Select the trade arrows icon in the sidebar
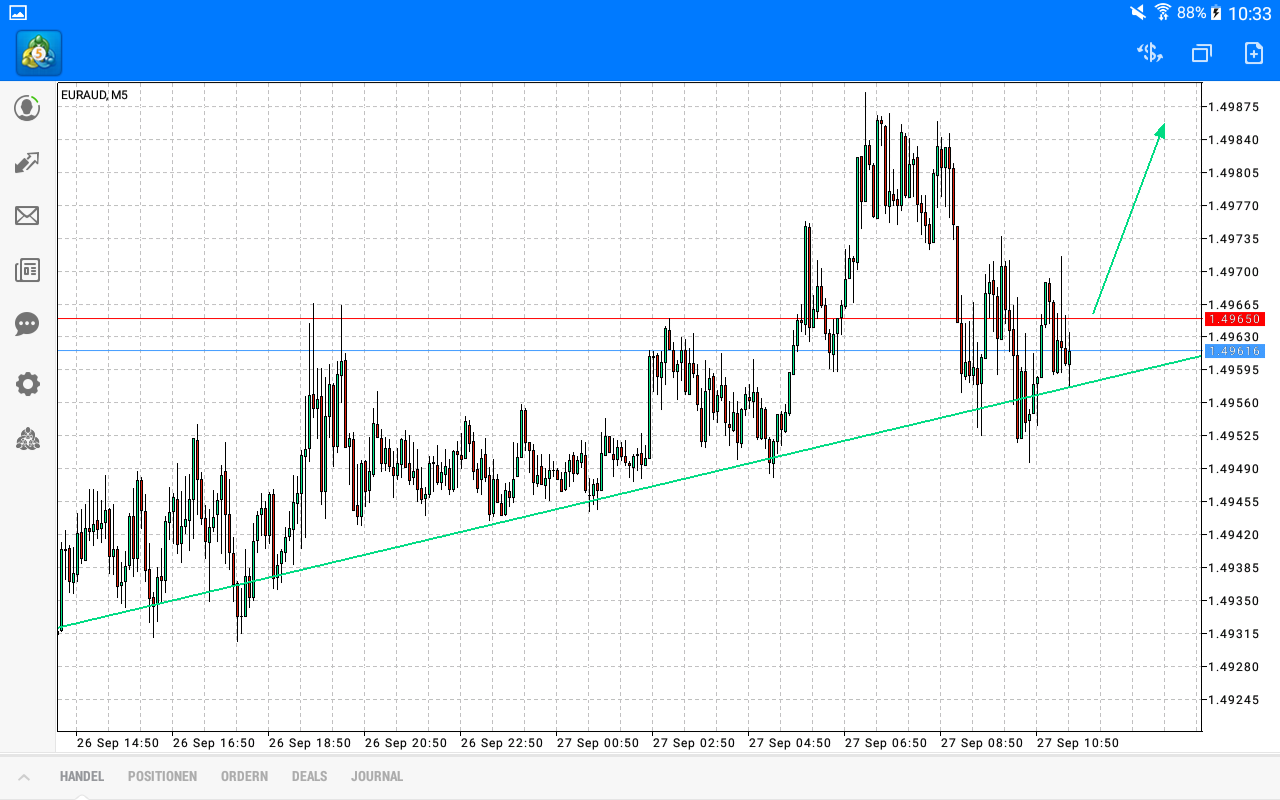 pyautogui.click(x=27, y=162)
